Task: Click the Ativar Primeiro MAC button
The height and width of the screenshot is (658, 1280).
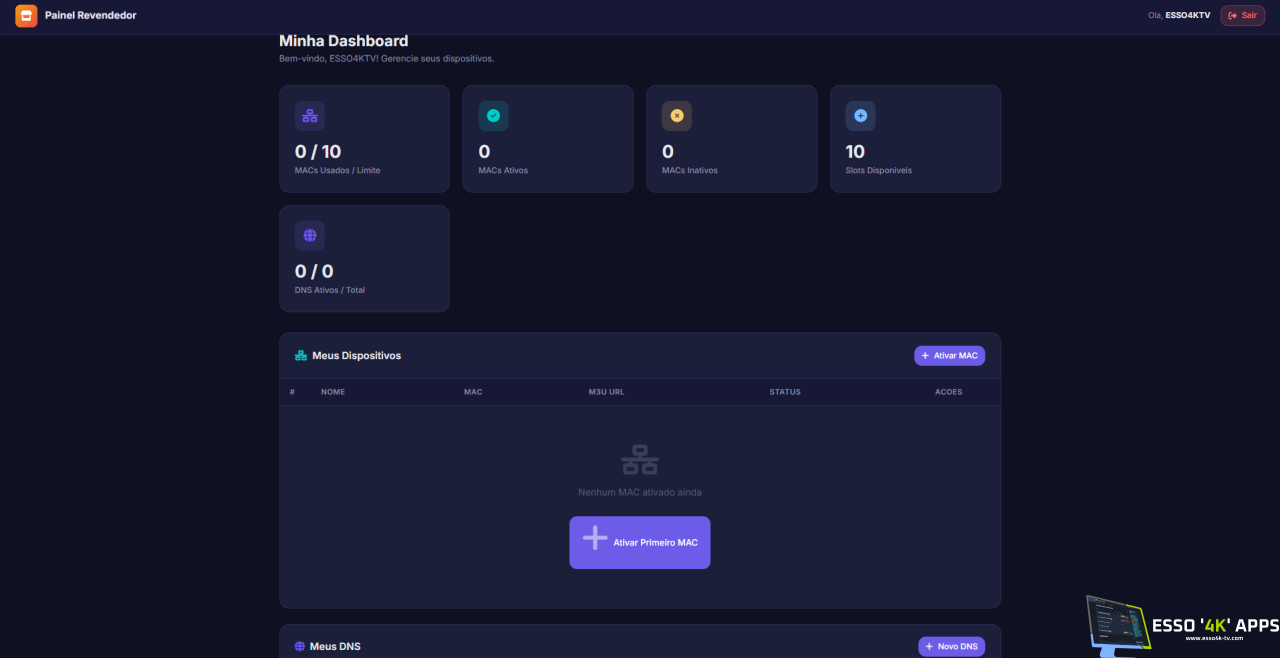Action: pos(640,542)
